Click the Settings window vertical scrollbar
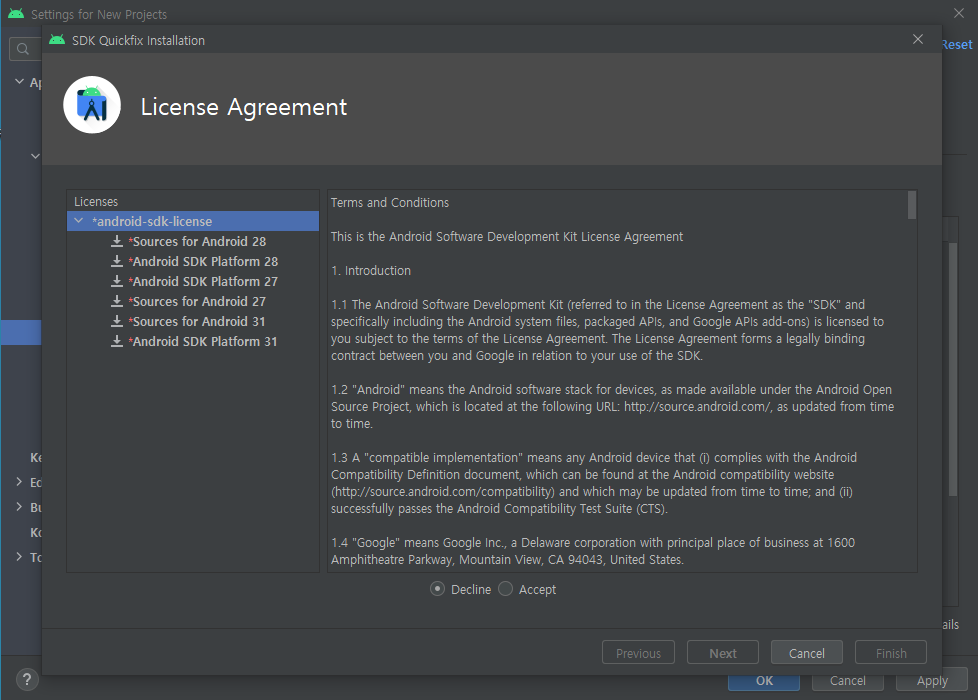The image size is (978, 700). point(952,369)
